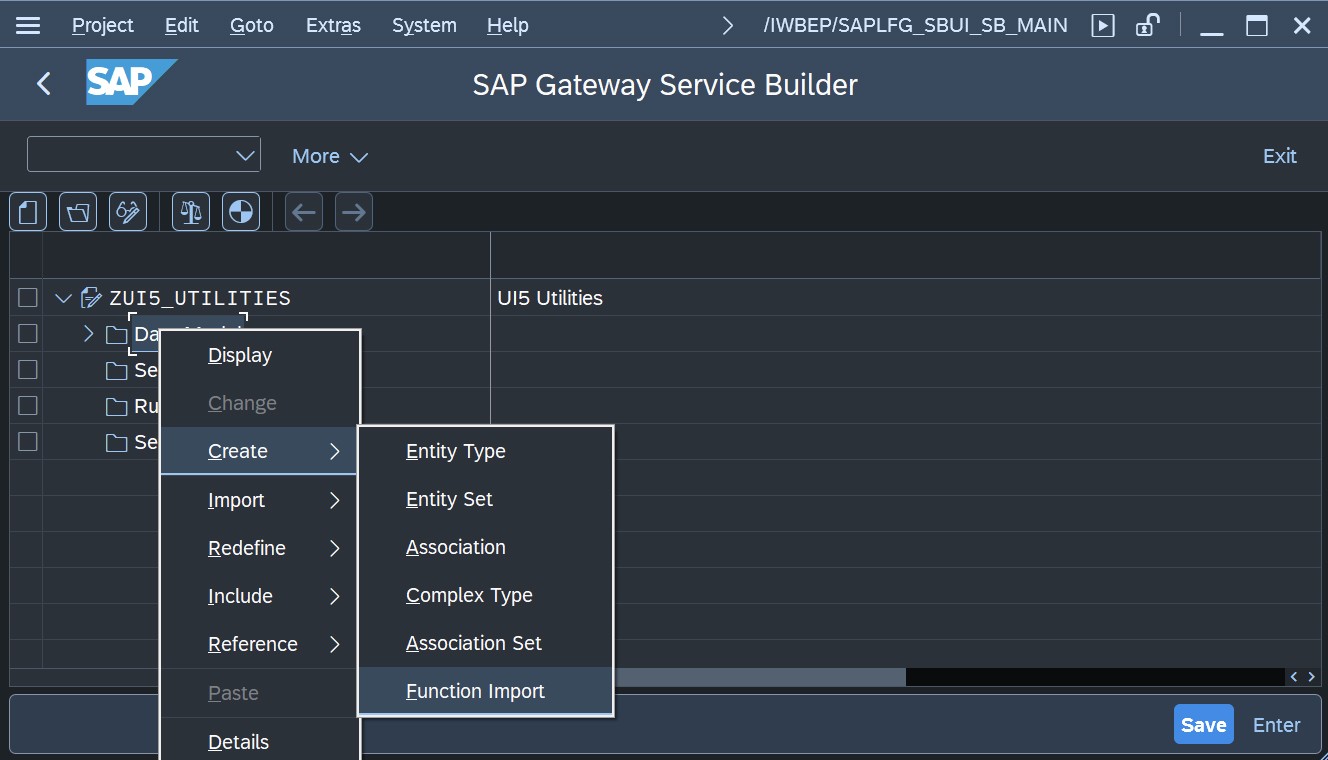Create a new Entity Set
This screenshot has width=1328, height=760.
coord(485,499)
